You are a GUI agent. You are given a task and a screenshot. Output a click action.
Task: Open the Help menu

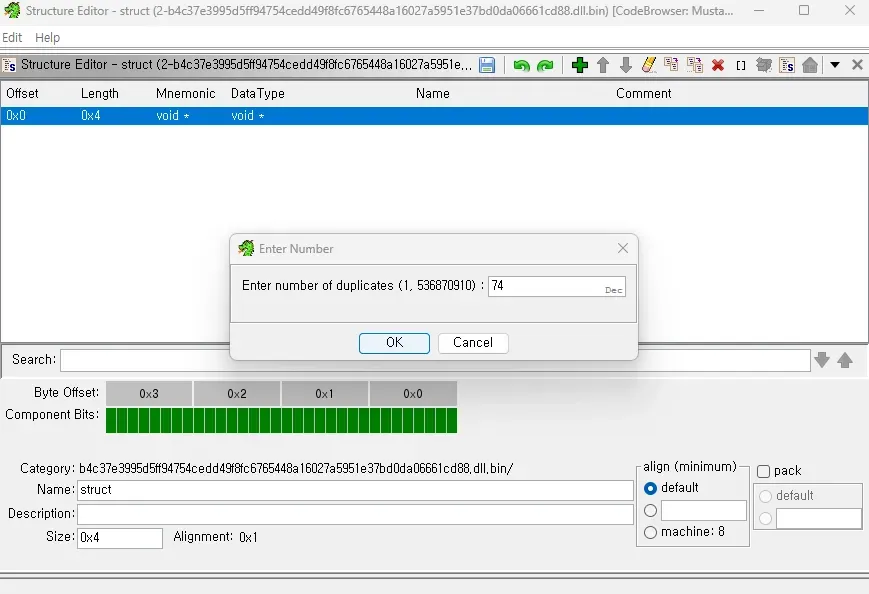coord(47,37)
